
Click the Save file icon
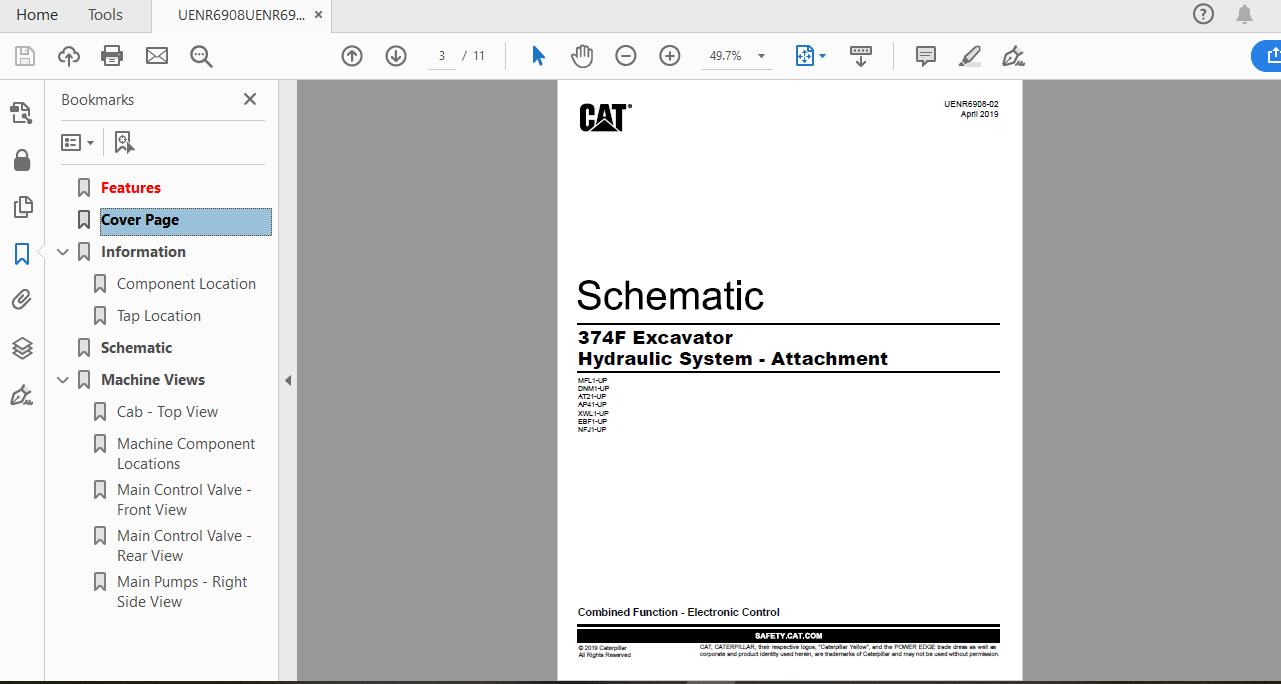[24, 56]
